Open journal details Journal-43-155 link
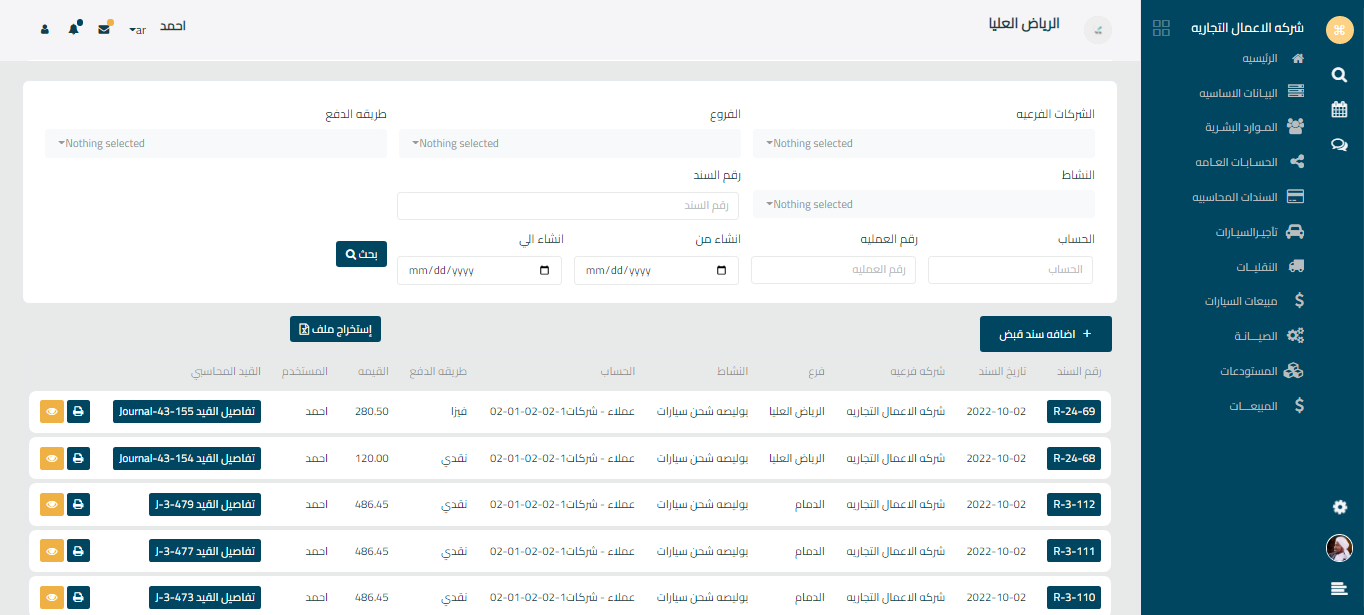The width and height of the screenshot is (1364, 615). 186,411
